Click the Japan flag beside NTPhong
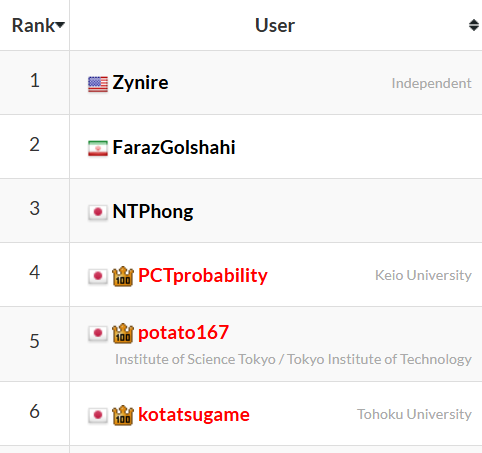 click(x=98, y=212)
